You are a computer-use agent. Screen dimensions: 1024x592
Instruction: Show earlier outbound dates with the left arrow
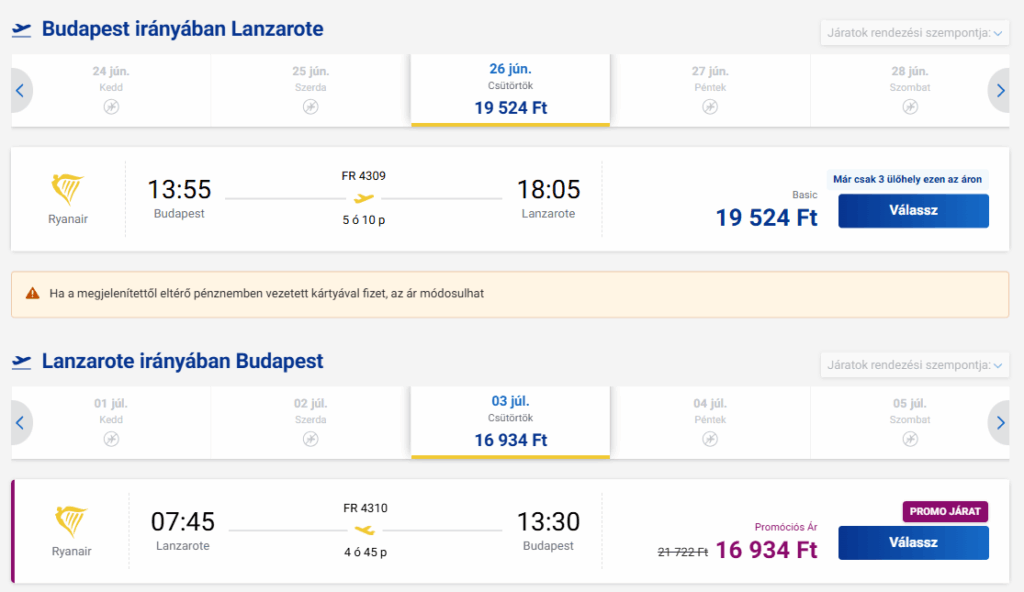pyautogui.click(x=21, y=90)
